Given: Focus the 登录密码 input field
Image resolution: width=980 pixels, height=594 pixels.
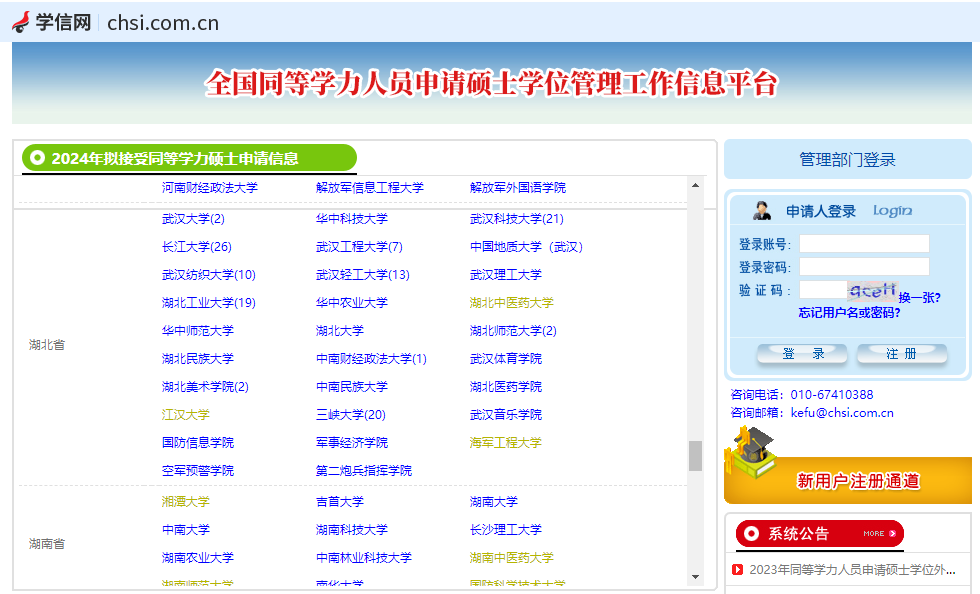Looking at the screenshot, I should [x=864, y=267].
